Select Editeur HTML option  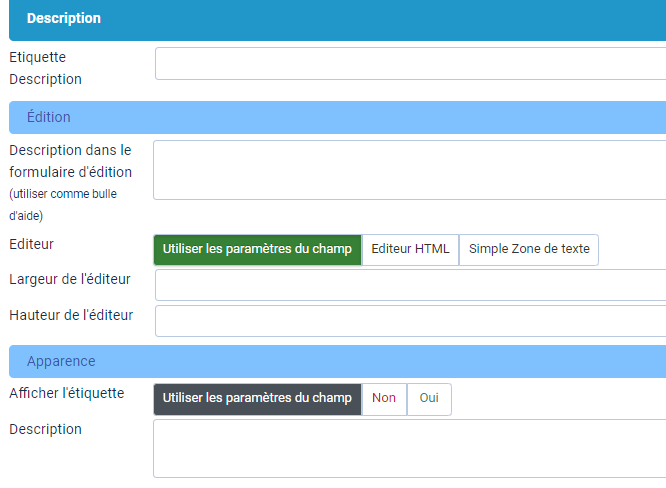[x=410, y=249]
